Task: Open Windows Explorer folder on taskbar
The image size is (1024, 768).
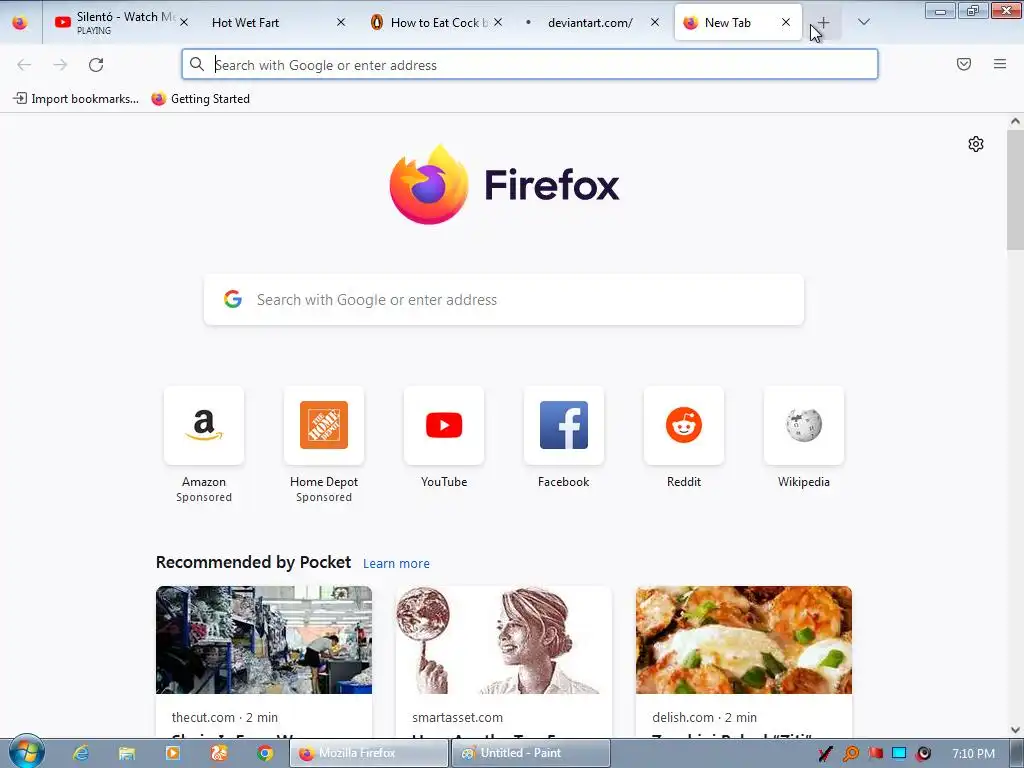Action: 127,753
